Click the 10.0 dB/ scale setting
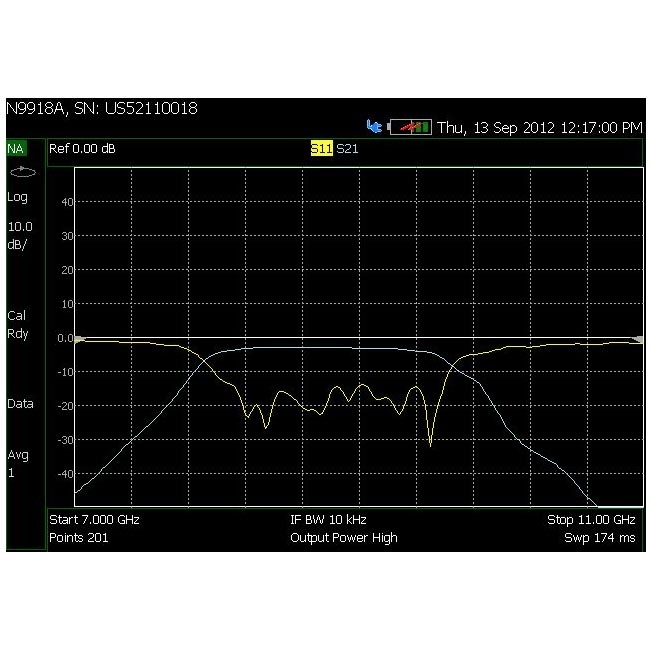Image resolution: width=650 pixels, height=650 pixels. (20, 234)
